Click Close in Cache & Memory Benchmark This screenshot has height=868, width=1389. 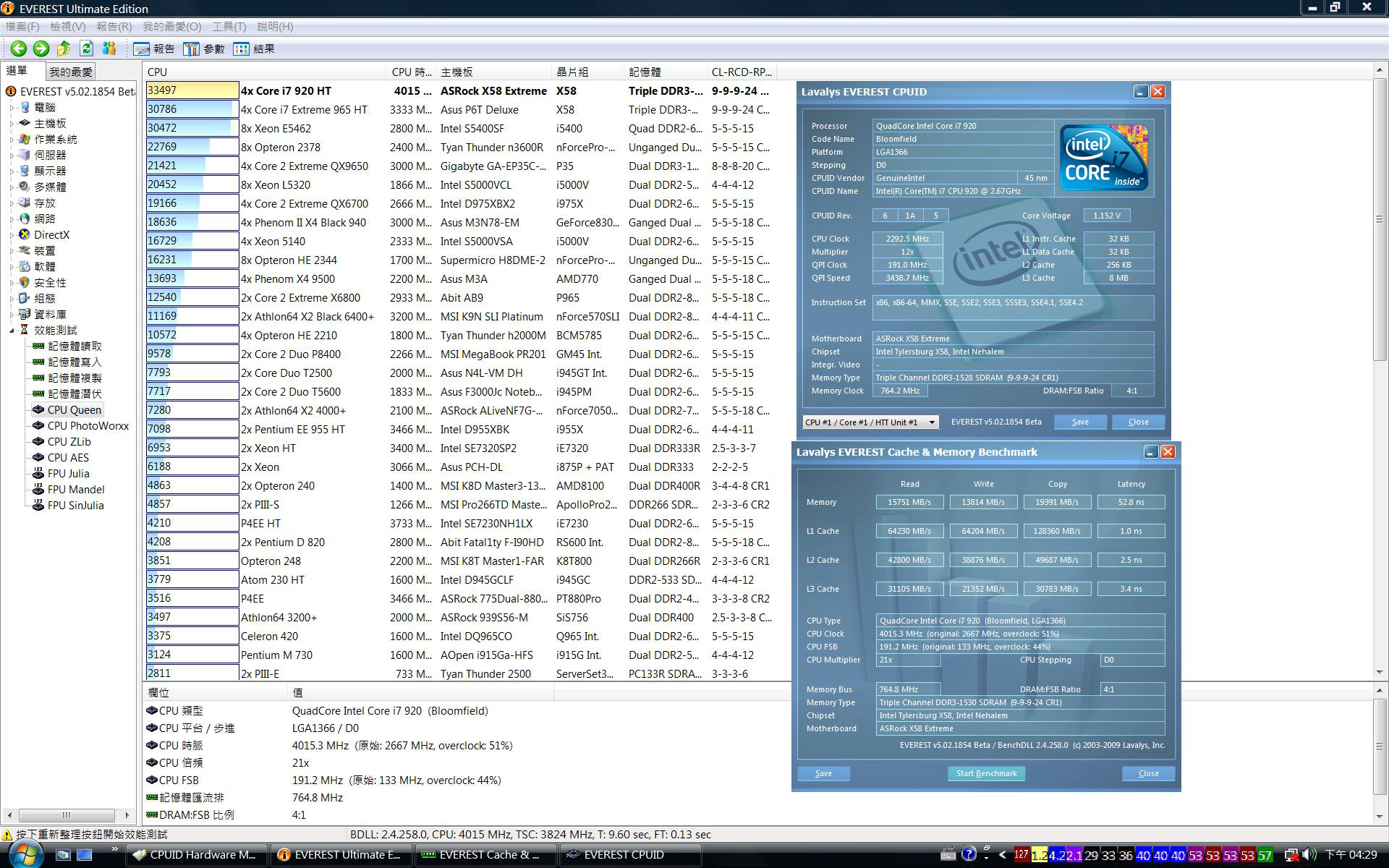click(1148, 773)
